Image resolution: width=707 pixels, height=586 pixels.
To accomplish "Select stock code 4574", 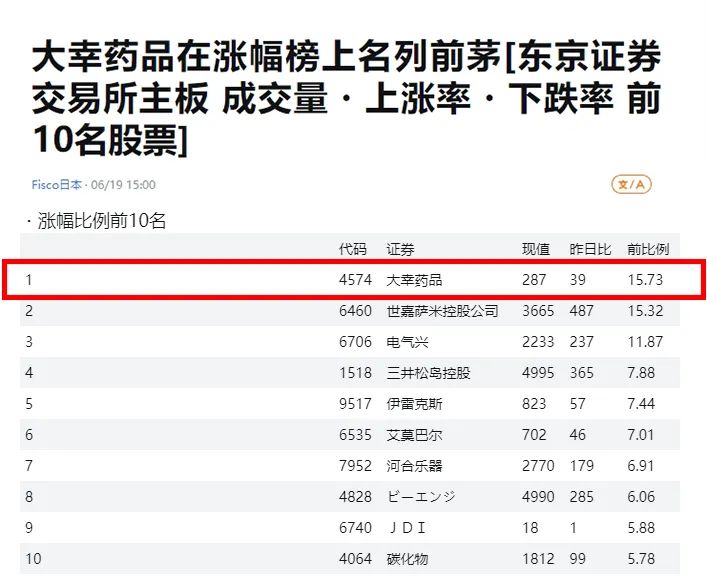I will [355, 280].
